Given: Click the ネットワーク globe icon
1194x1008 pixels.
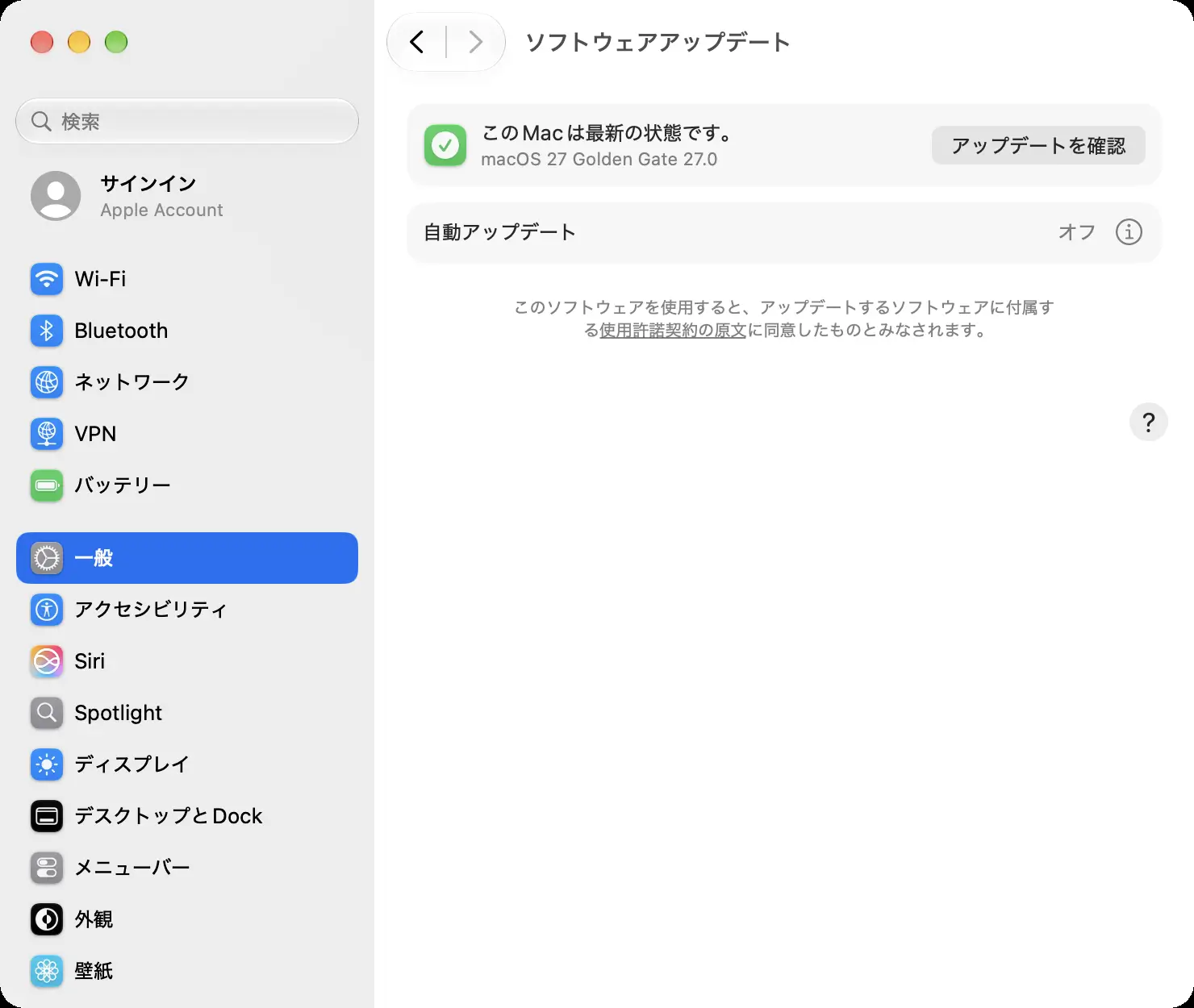Looking at the screenshot, I should [x=47, y=382].
